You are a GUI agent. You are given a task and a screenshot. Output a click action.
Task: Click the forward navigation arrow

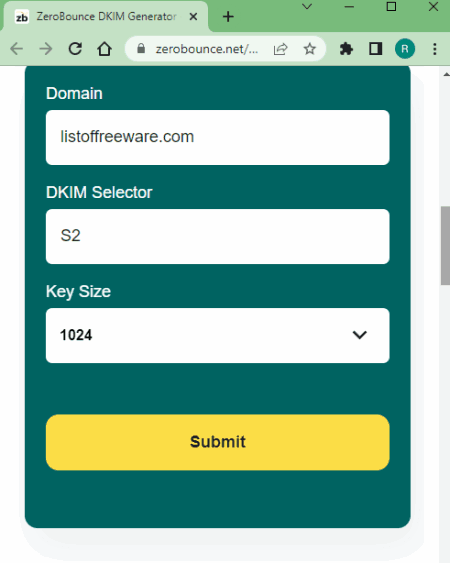click(46, 49)
